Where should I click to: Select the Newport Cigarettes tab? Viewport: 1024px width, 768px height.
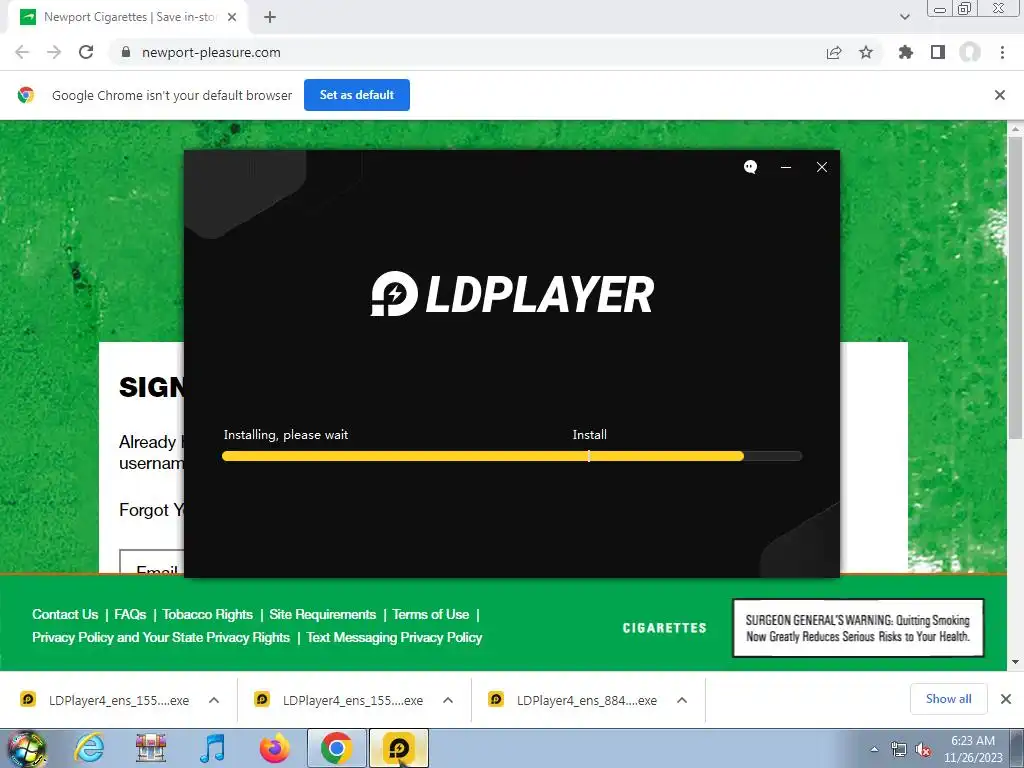[127, 17]
